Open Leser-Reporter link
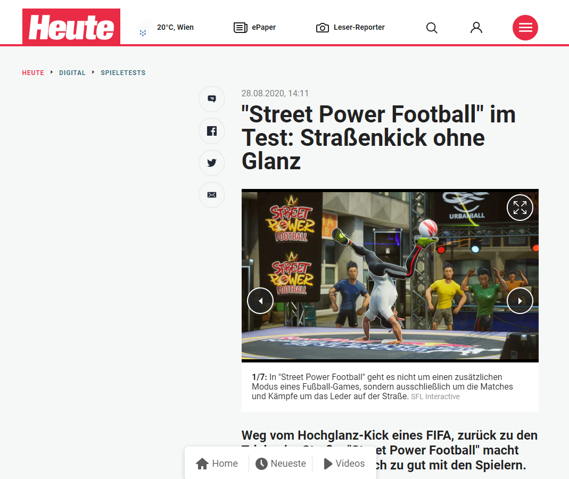 [350, 28]
